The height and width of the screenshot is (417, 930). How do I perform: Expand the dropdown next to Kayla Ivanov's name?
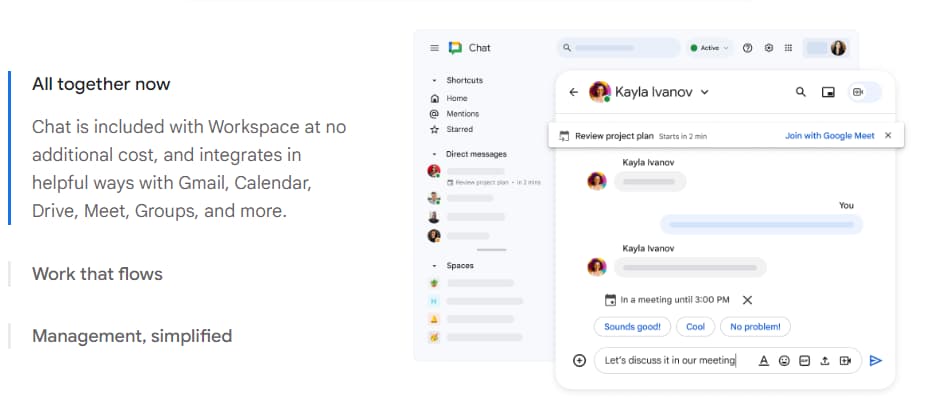(705, 92)
